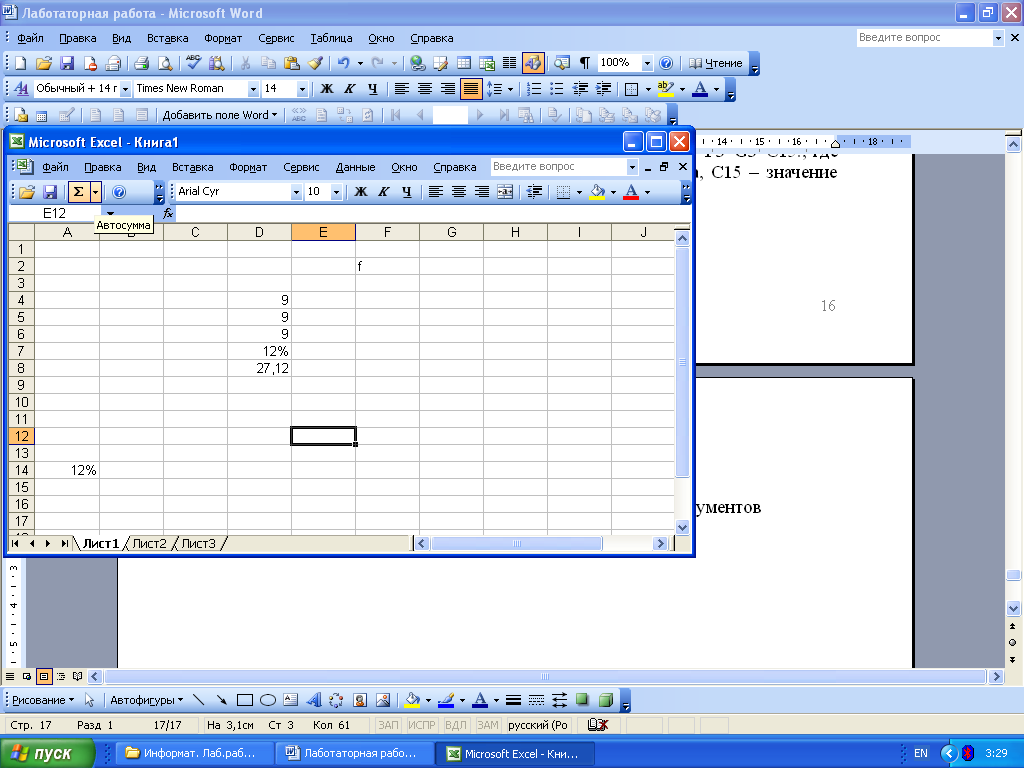1024x768 pixels.
Task: Center align in the Excel toolbar
Action: tap(458, 191)
